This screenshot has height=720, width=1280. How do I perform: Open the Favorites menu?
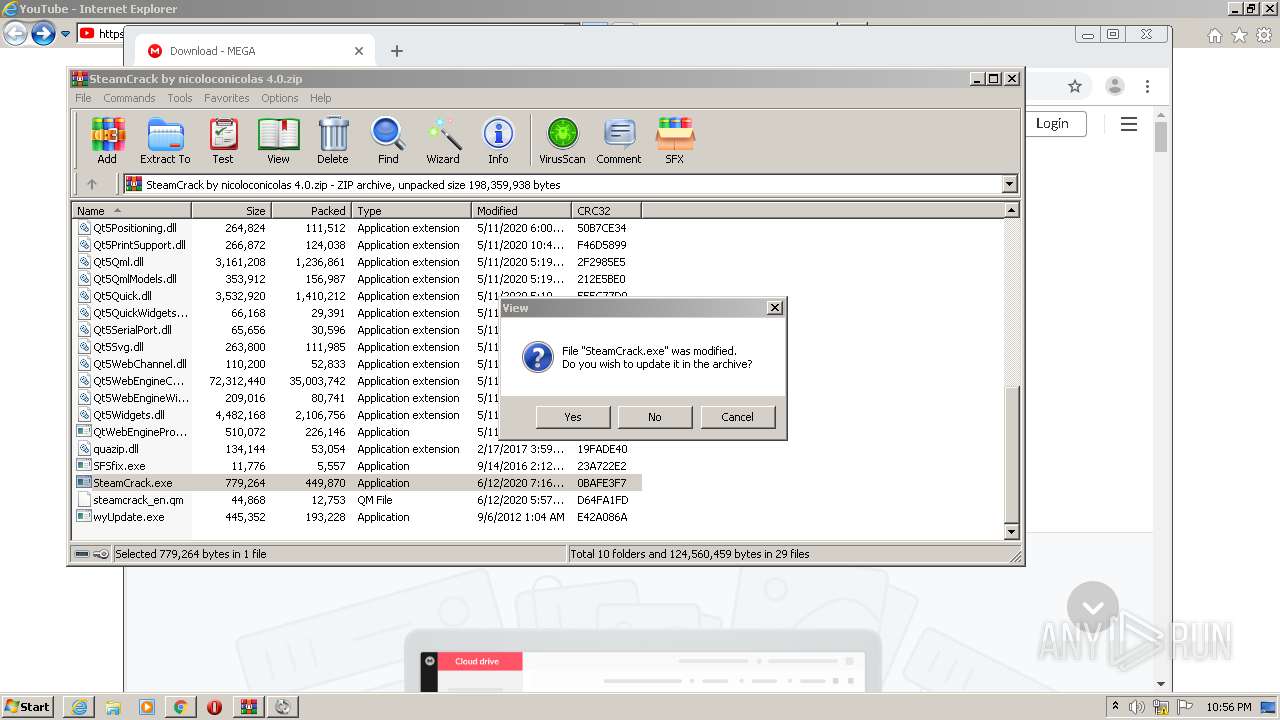[x=227, y=98]
